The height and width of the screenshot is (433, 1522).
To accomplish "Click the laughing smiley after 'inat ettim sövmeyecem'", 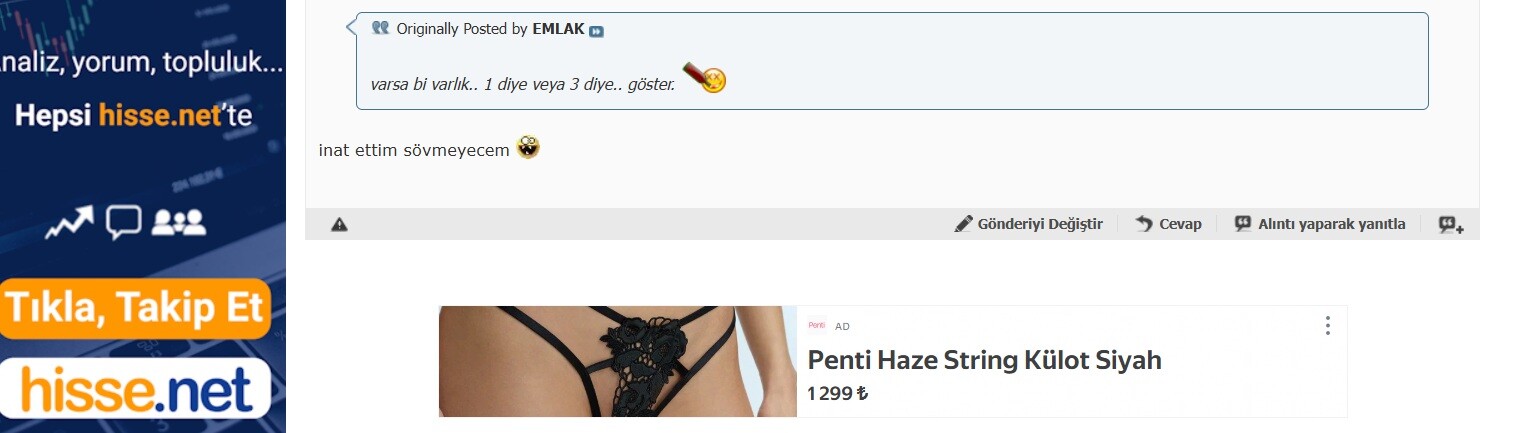I will click(528, 148).
